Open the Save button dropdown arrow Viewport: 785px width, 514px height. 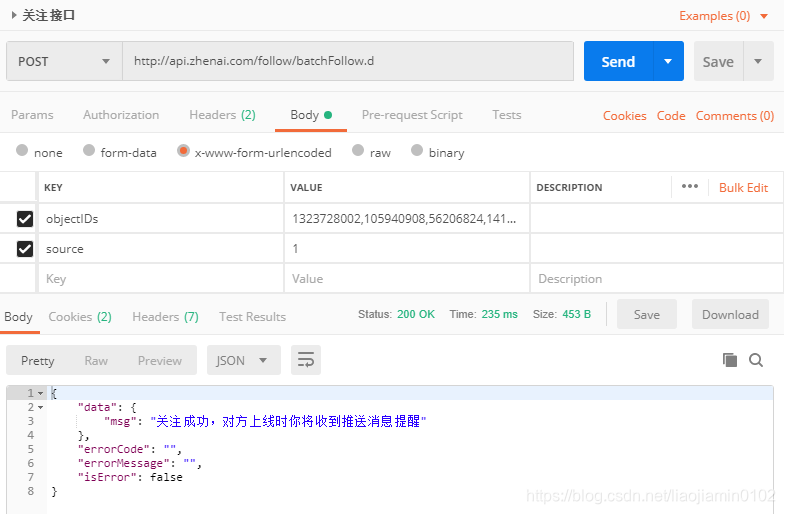click(758, 61)
